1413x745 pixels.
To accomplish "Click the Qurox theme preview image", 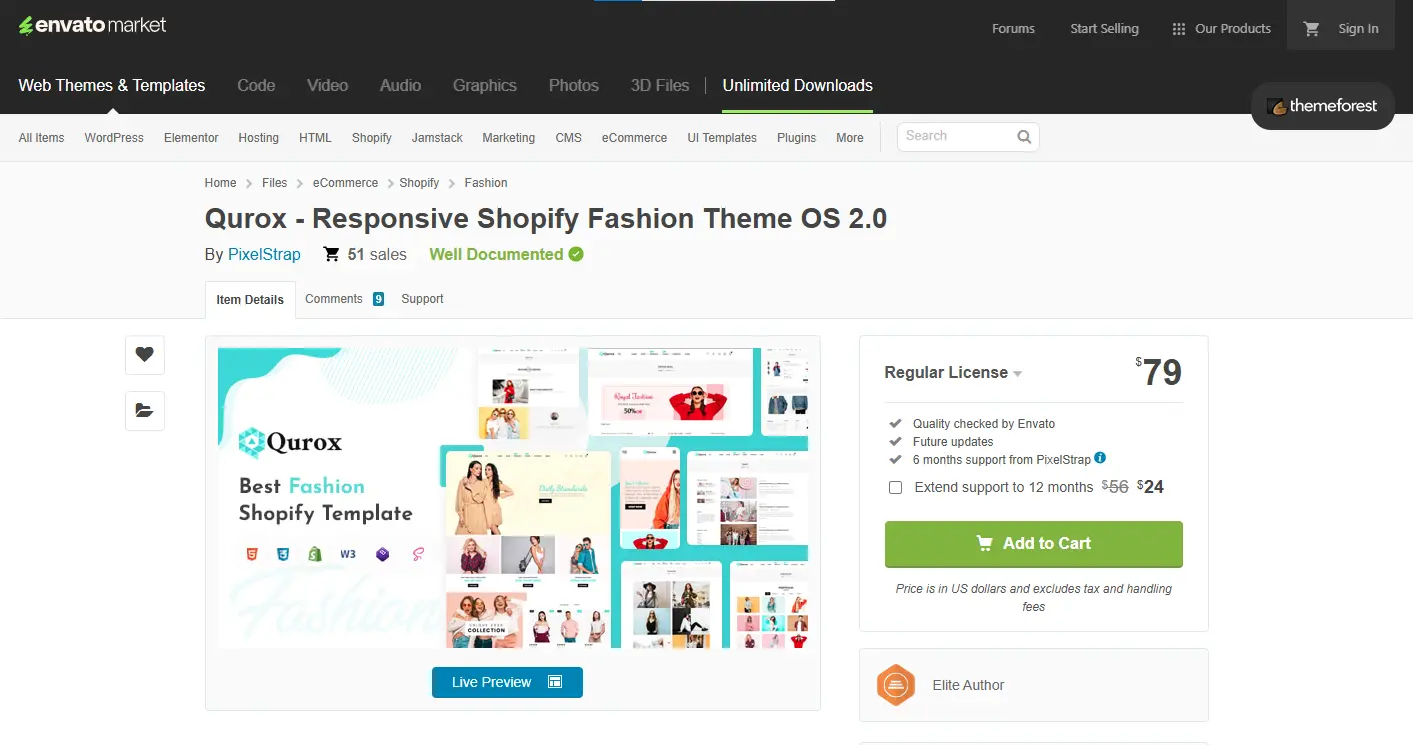I will (x=513, y=498).
